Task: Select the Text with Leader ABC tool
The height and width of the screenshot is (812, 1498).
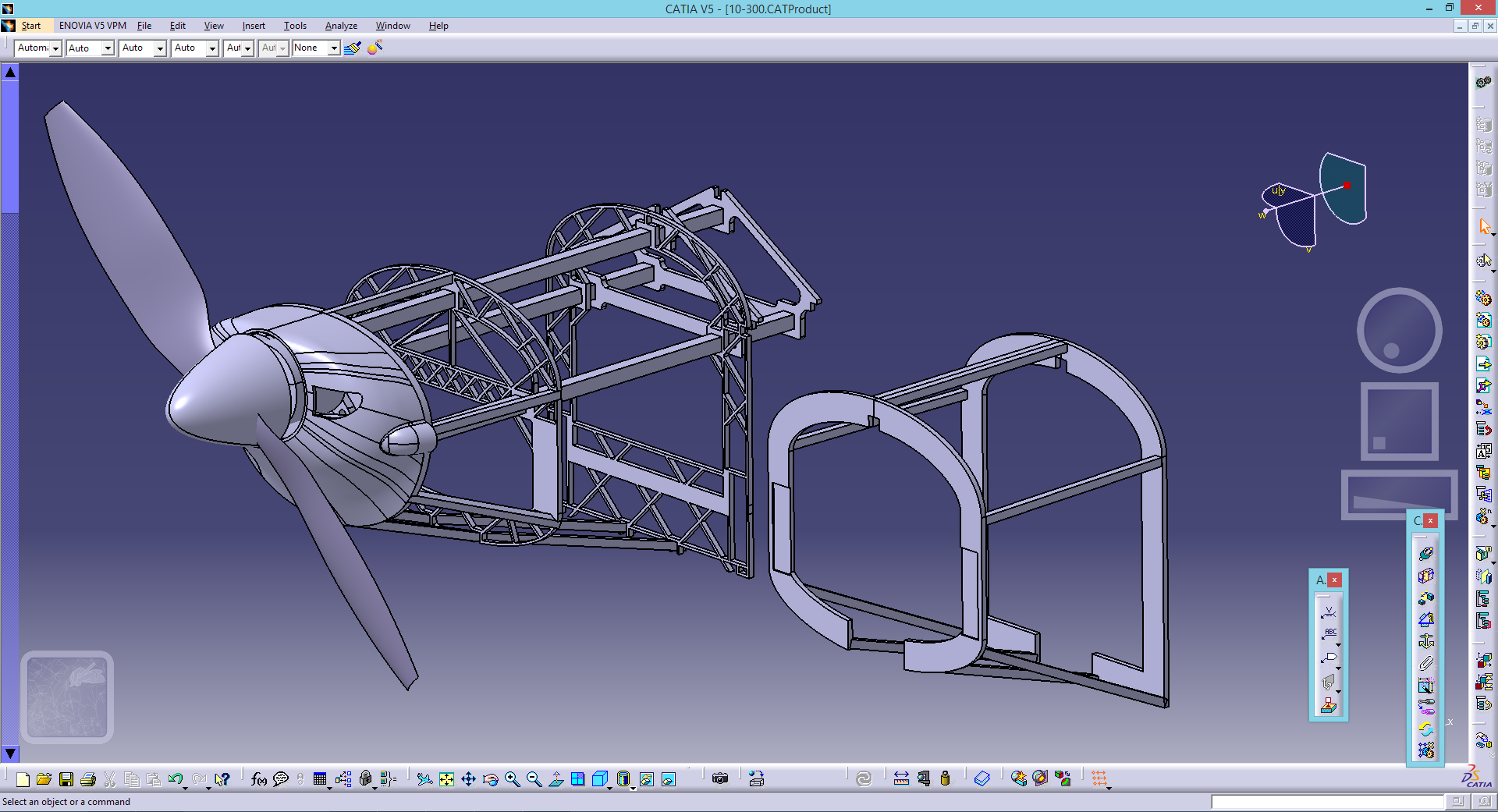Action: click(x=1329, y=634)
